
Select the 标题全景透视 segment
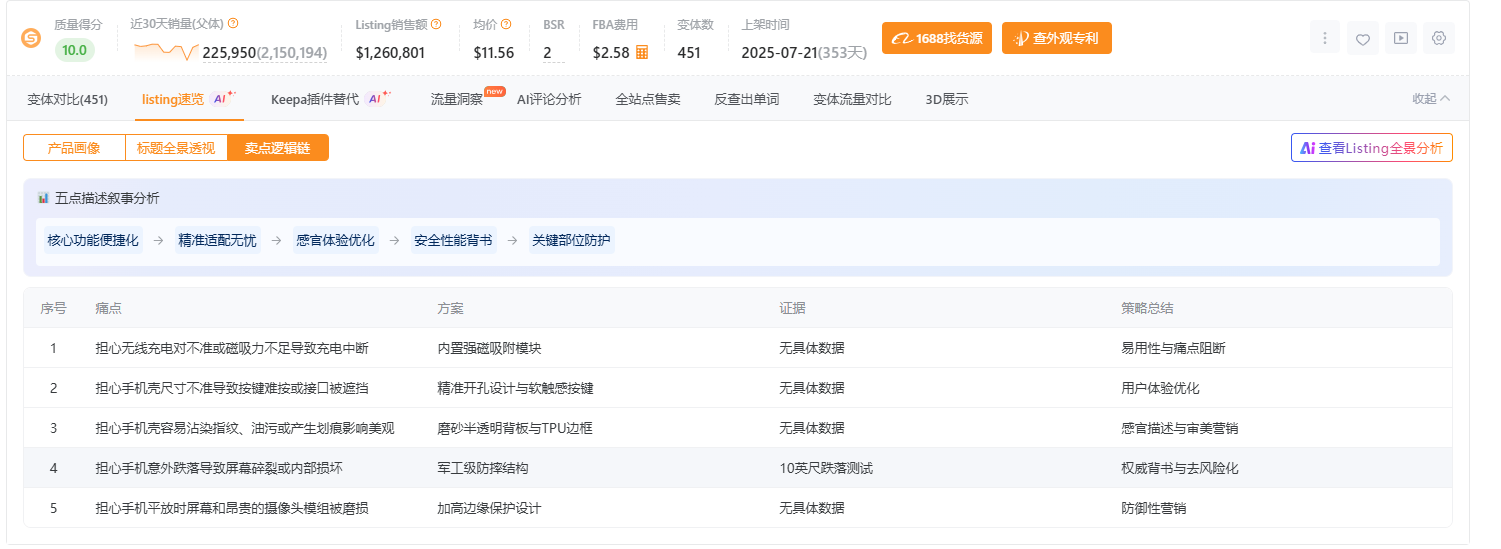176,147
